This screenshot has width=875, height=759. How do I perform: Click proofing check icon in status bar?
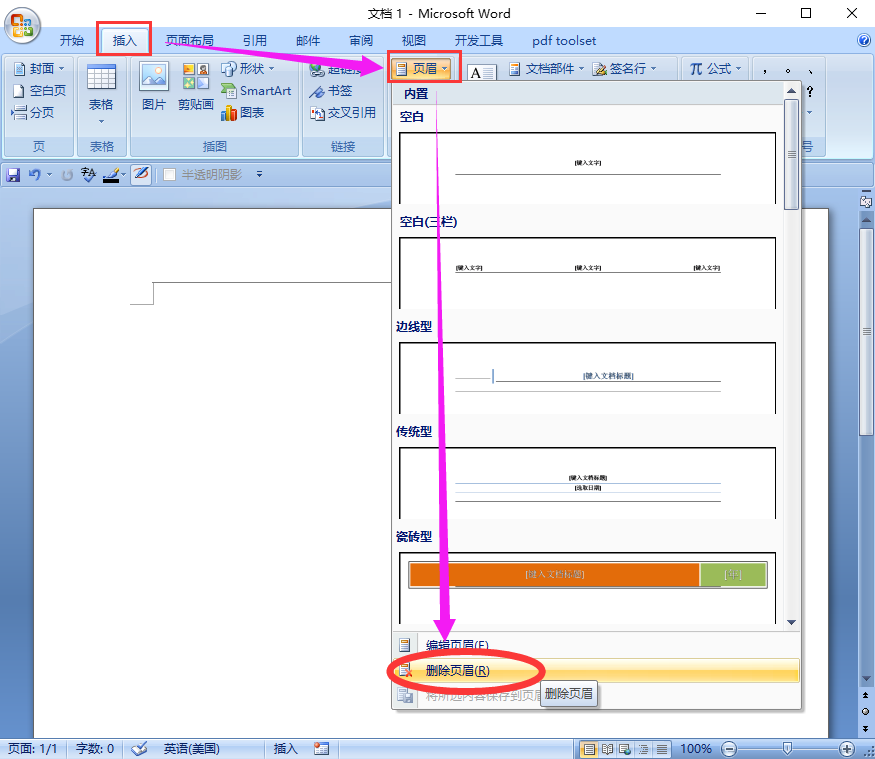pos(139,748)
